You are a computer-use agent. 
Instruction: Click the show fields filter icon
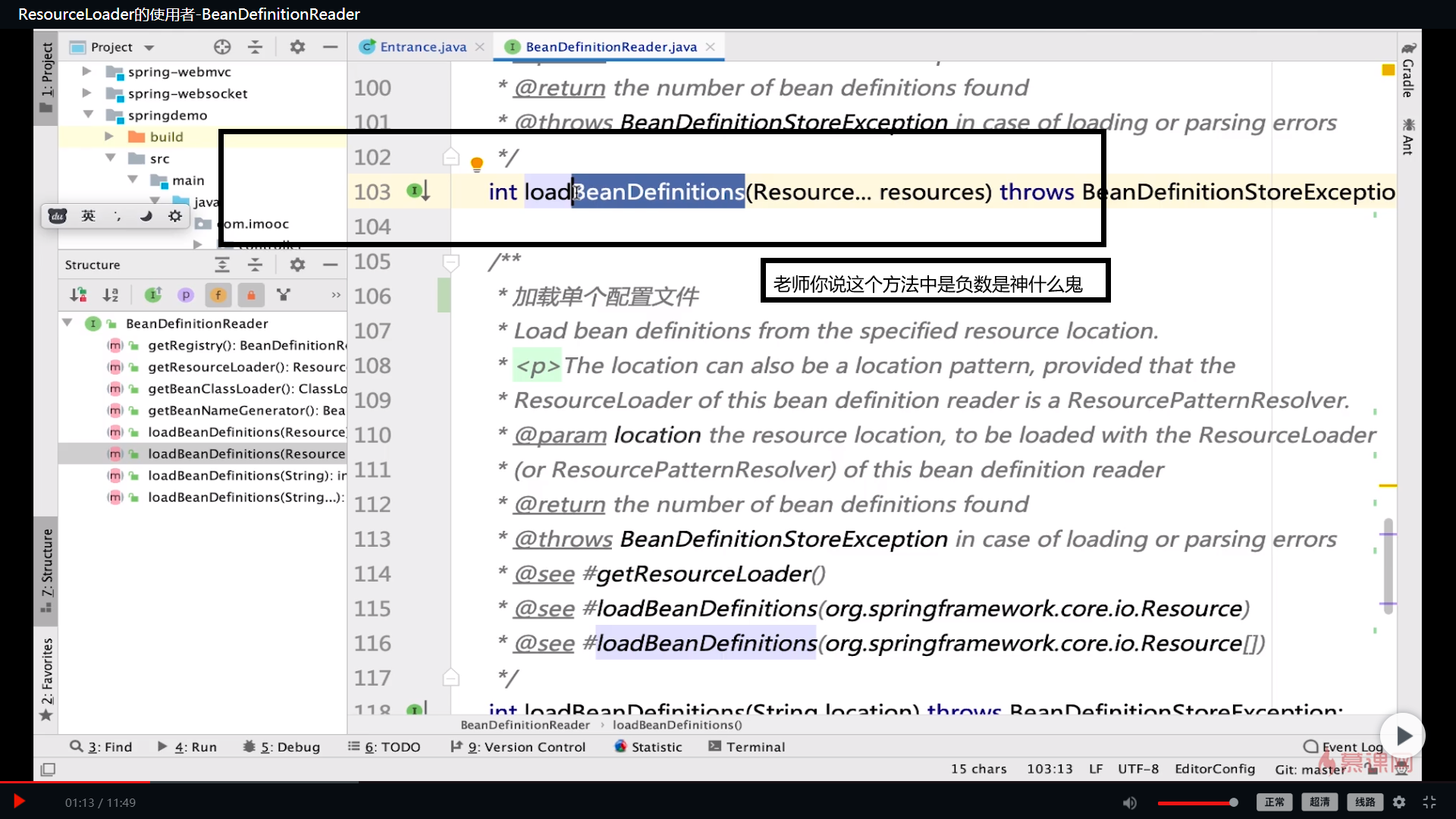tap(218, 294)
